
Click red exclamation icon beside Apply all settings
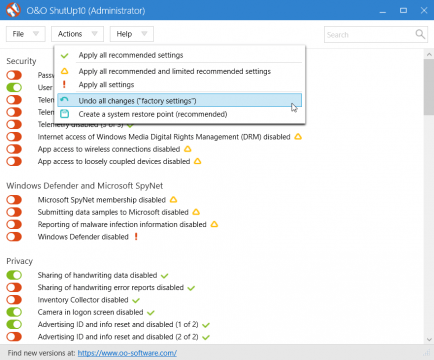pyautogui.click(x=64, y=84)
